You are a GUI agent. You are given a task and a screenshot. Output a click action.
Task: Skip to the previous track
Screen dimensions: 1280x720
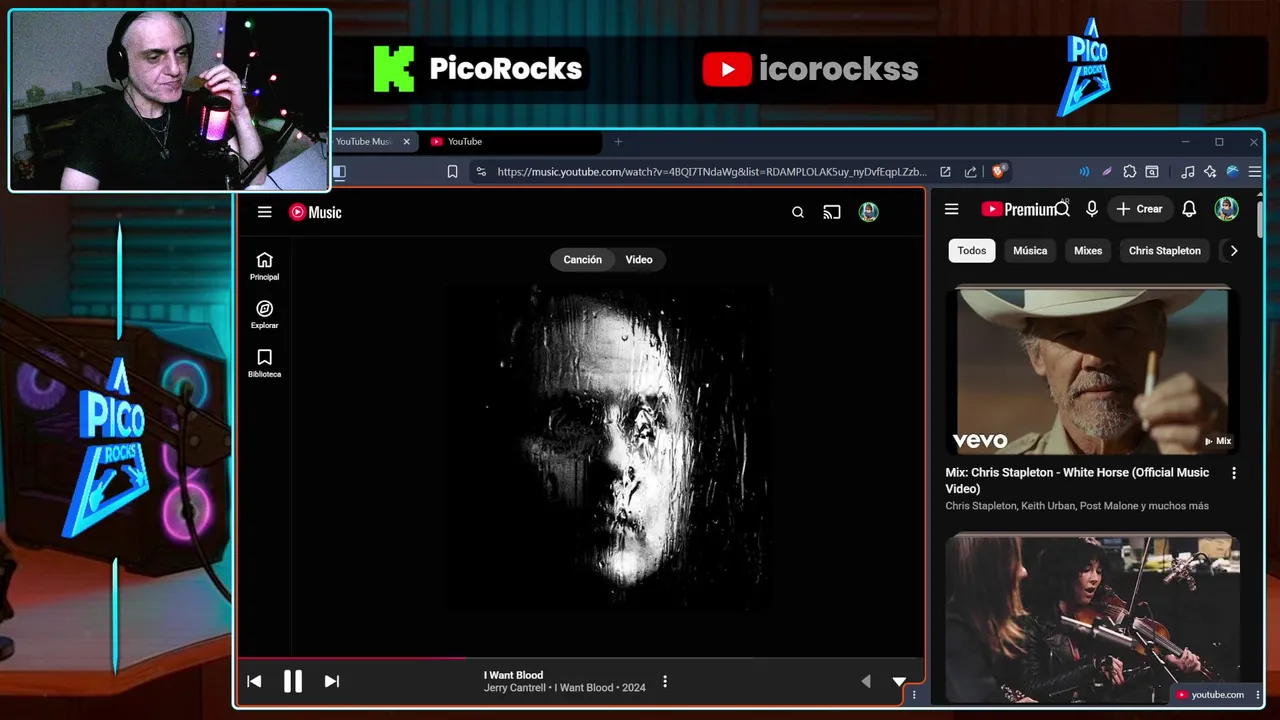click(254, 681)
